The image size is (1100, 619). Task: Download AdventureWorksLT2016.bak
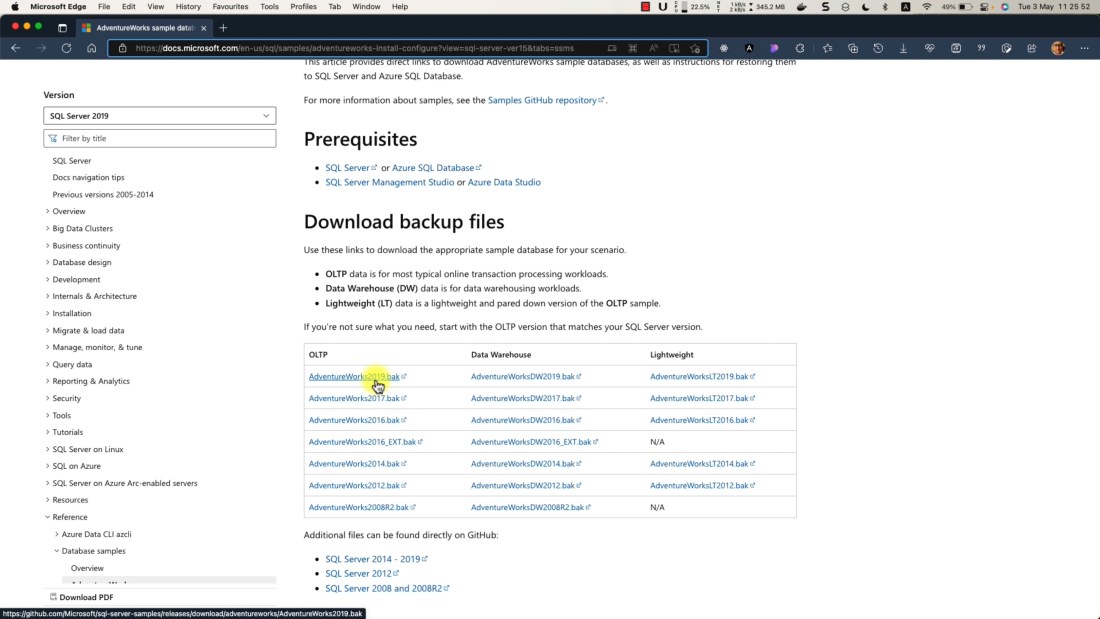(x=699, y=420)
